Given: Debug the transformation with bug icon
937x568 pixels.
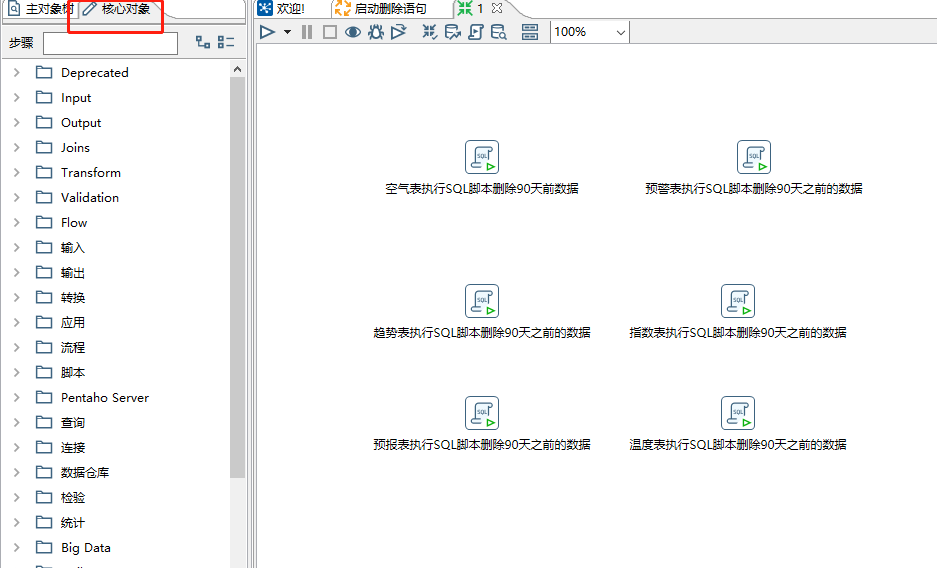Looking at the screenshot, I should (376, 32).
